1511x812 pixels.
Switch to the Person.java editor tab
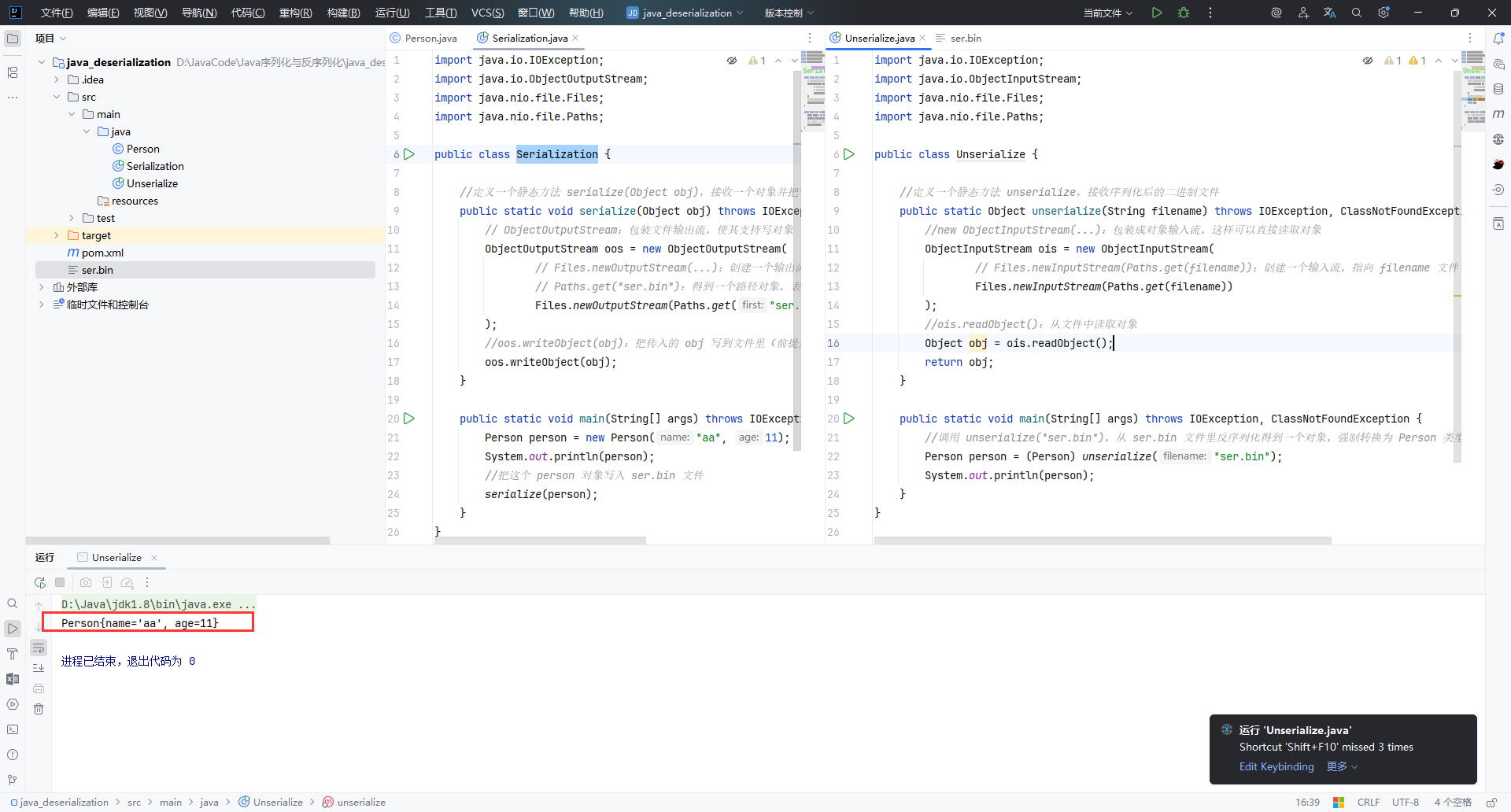click(x=430, y=38)
